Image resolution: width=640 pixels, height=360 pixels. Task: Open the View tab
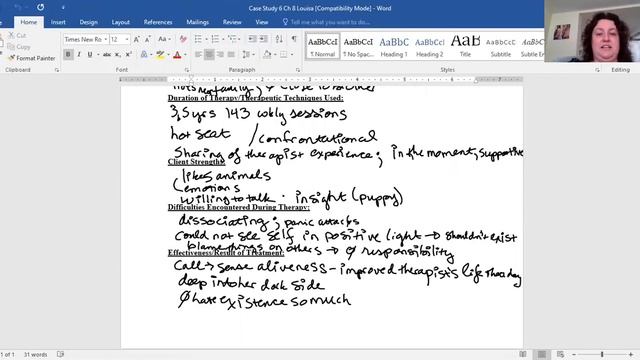coord(262,22)
